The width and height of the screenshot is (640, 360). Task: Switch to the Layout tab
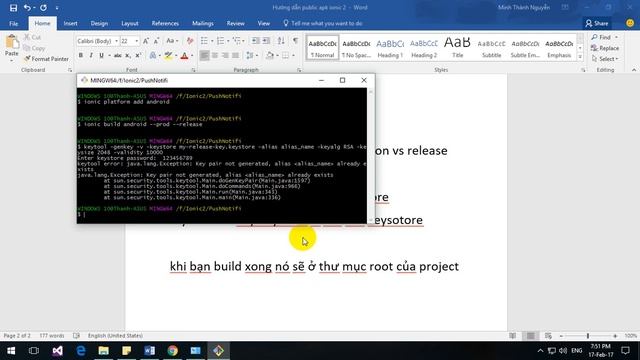[x=130, y=24]
